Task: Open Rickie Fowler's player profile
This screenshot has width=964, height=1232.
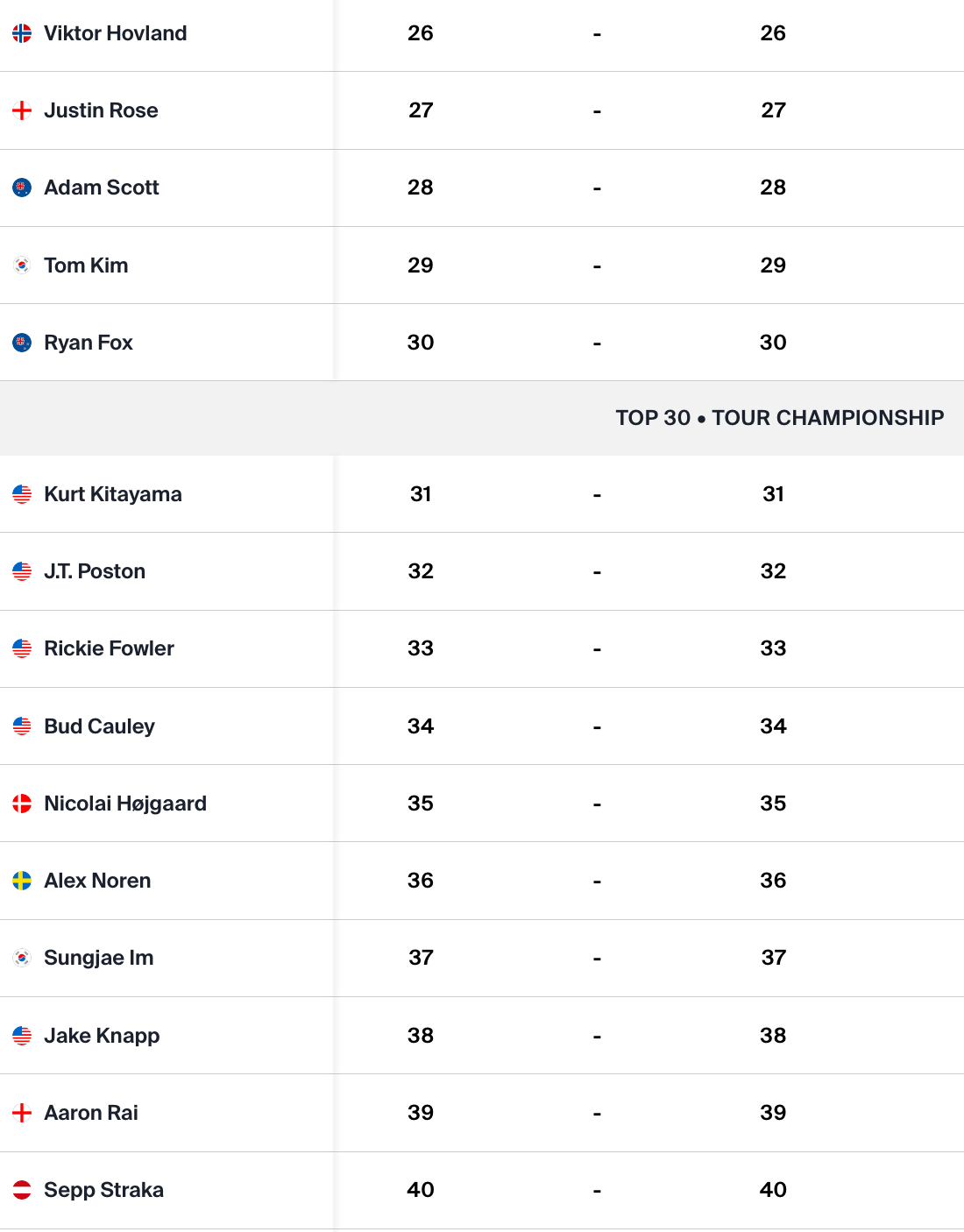Action: pyautogui.click(x=109, y=648)
